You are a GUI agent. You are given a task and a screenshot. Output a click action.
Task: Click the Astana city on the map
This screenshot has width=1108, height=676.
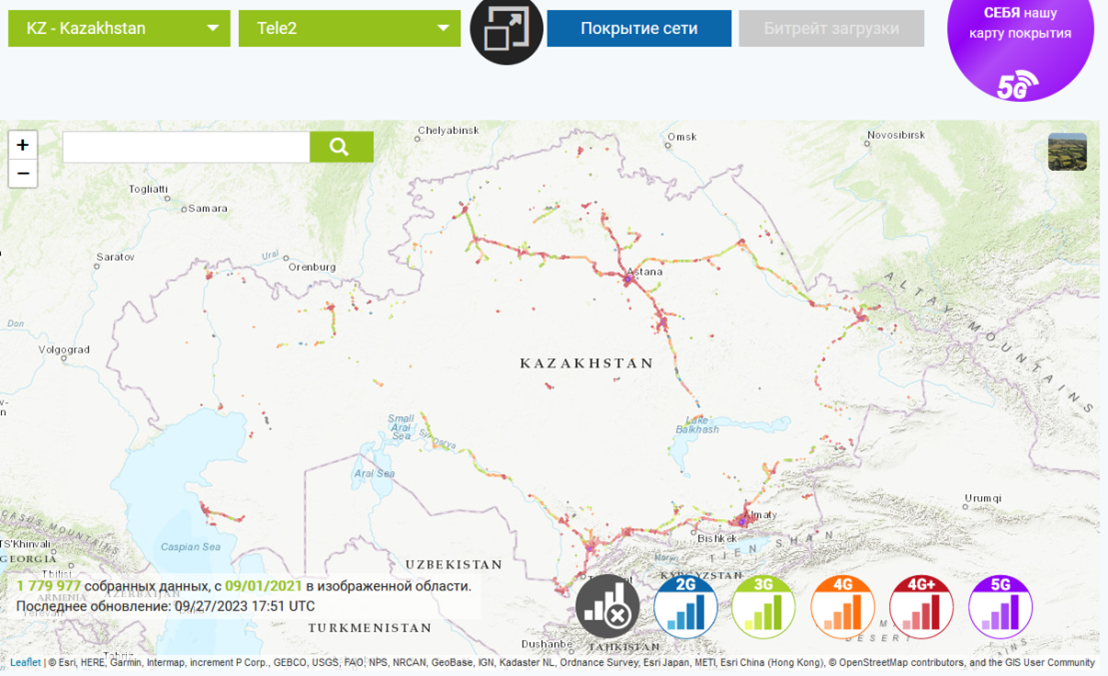pyautogui.click(x=630, y=280)
